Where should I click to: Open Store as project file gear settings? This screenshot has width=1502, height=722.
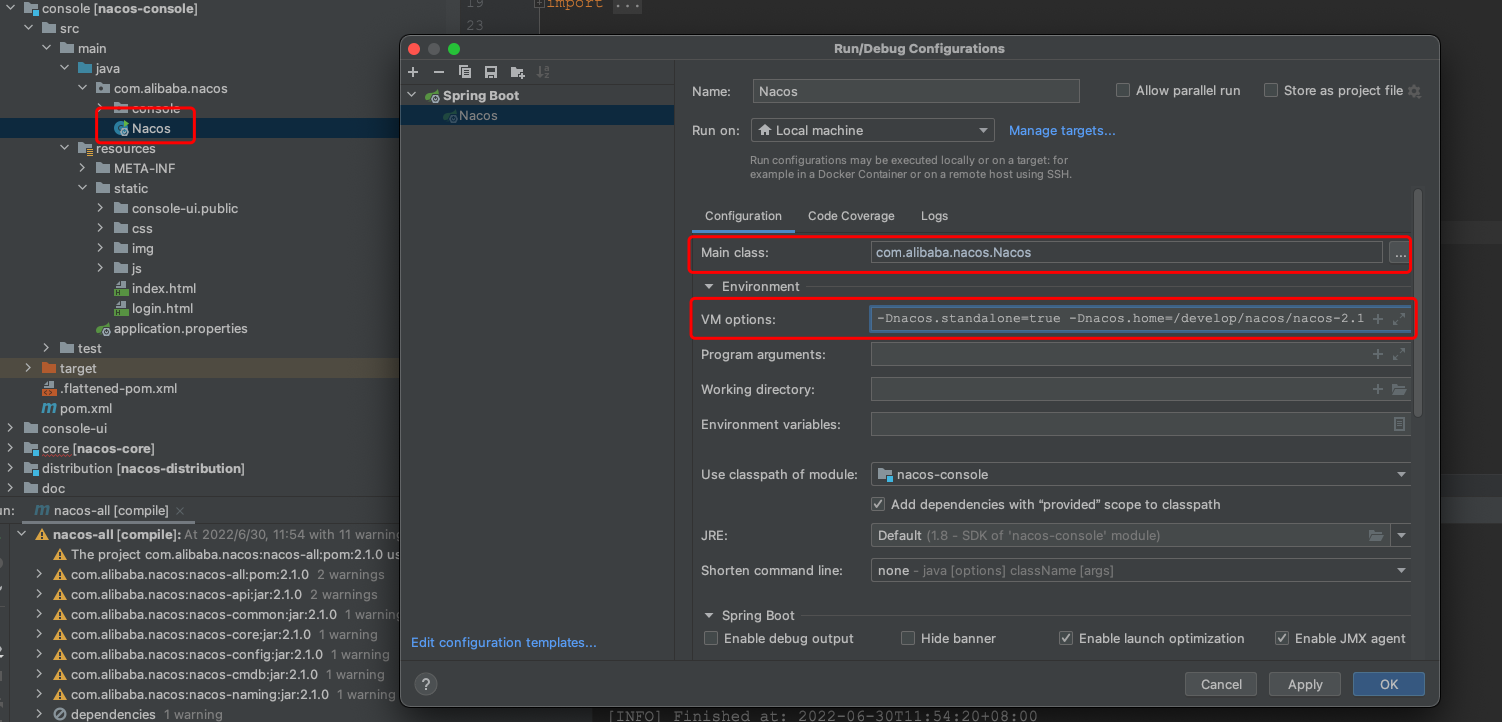point(1414,91)
